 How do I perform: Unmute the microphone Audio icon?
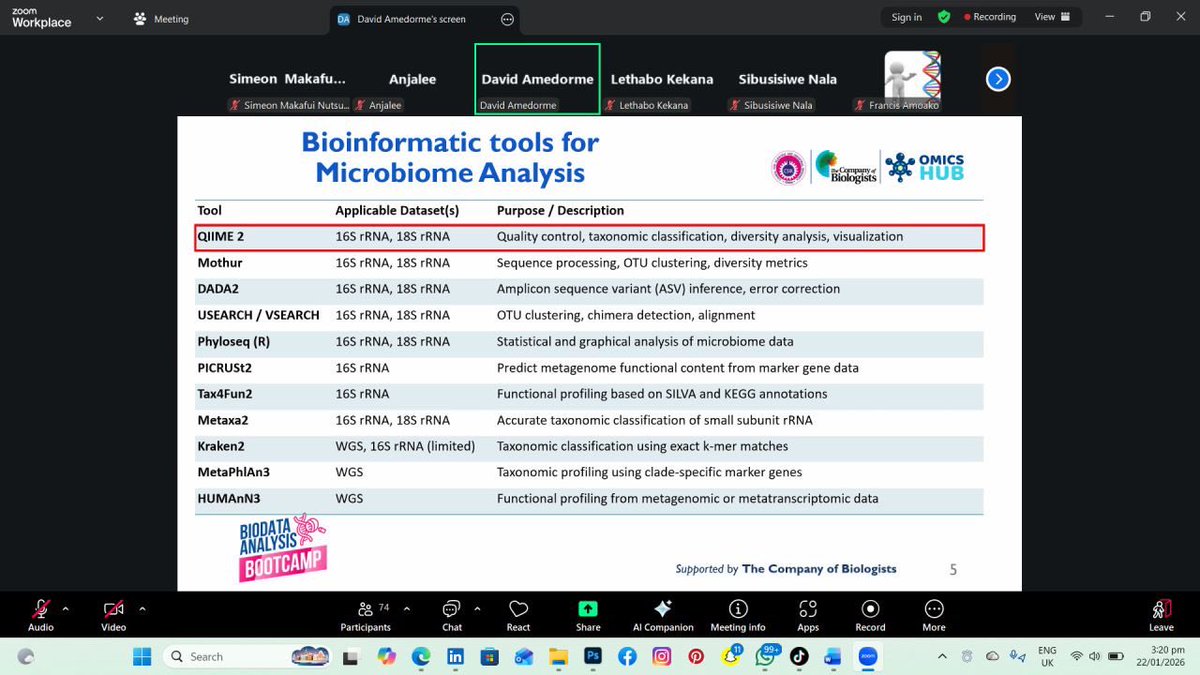click(41, 609)
